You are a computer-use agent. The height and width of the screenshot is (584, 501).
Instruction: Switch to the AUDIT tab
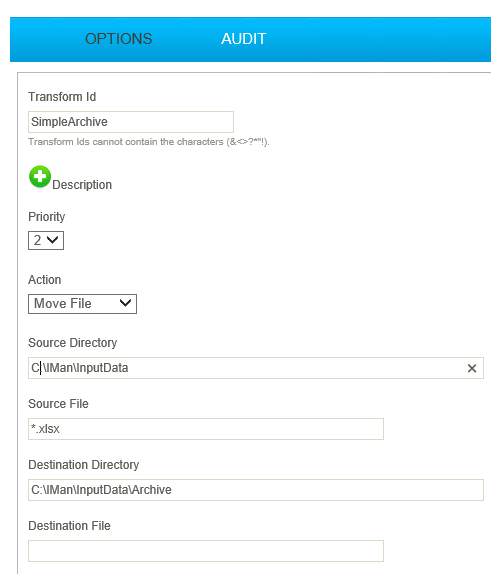point(244,39)
